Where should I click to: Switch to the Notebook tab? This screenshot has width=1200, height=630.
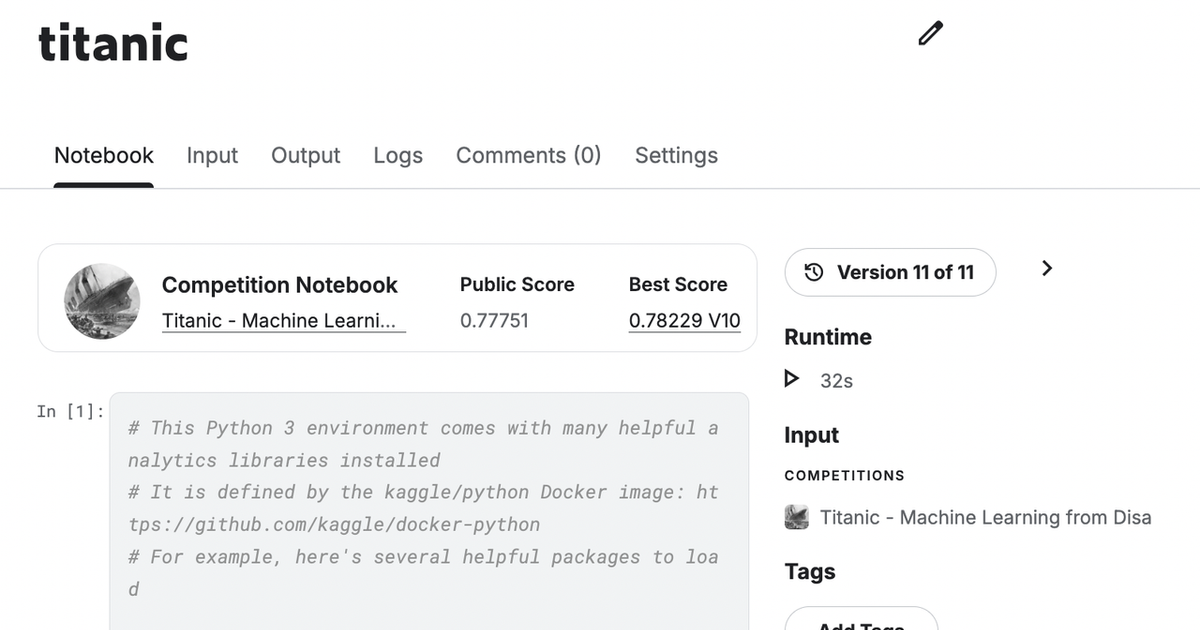point(104,156)
